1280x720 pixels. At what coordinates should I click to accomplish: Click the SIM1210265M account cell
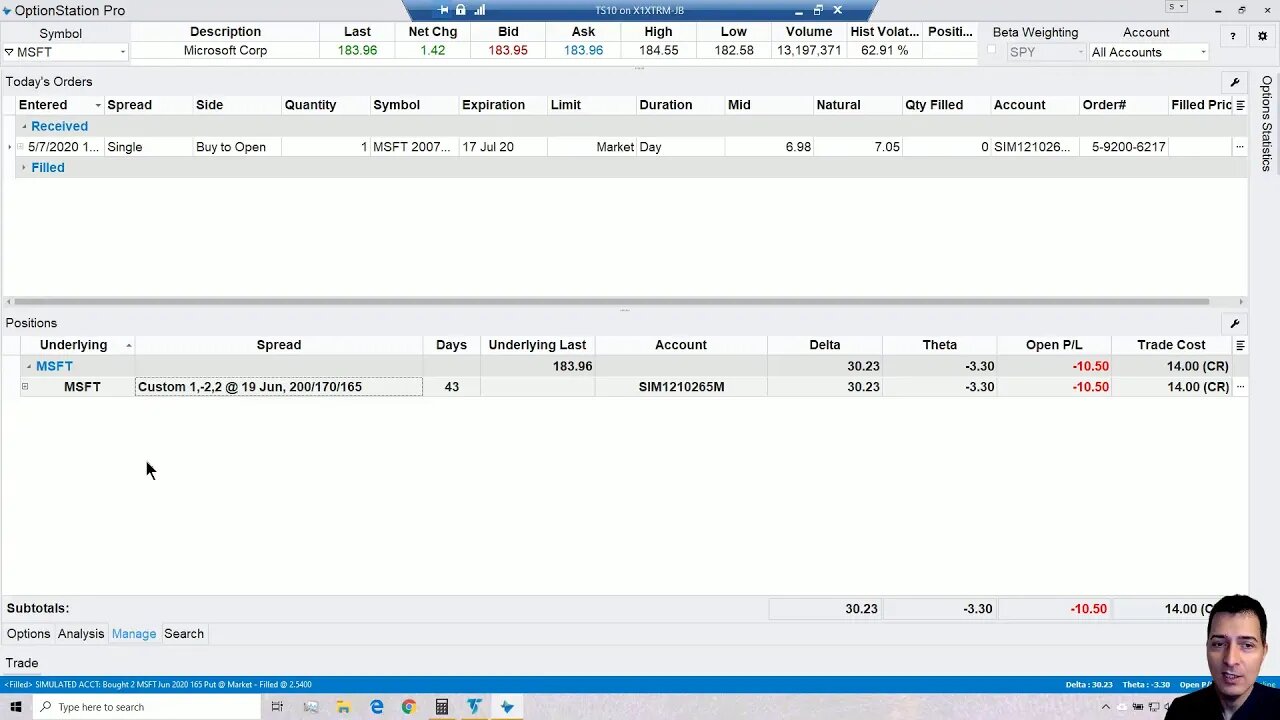tap(681, 387)
